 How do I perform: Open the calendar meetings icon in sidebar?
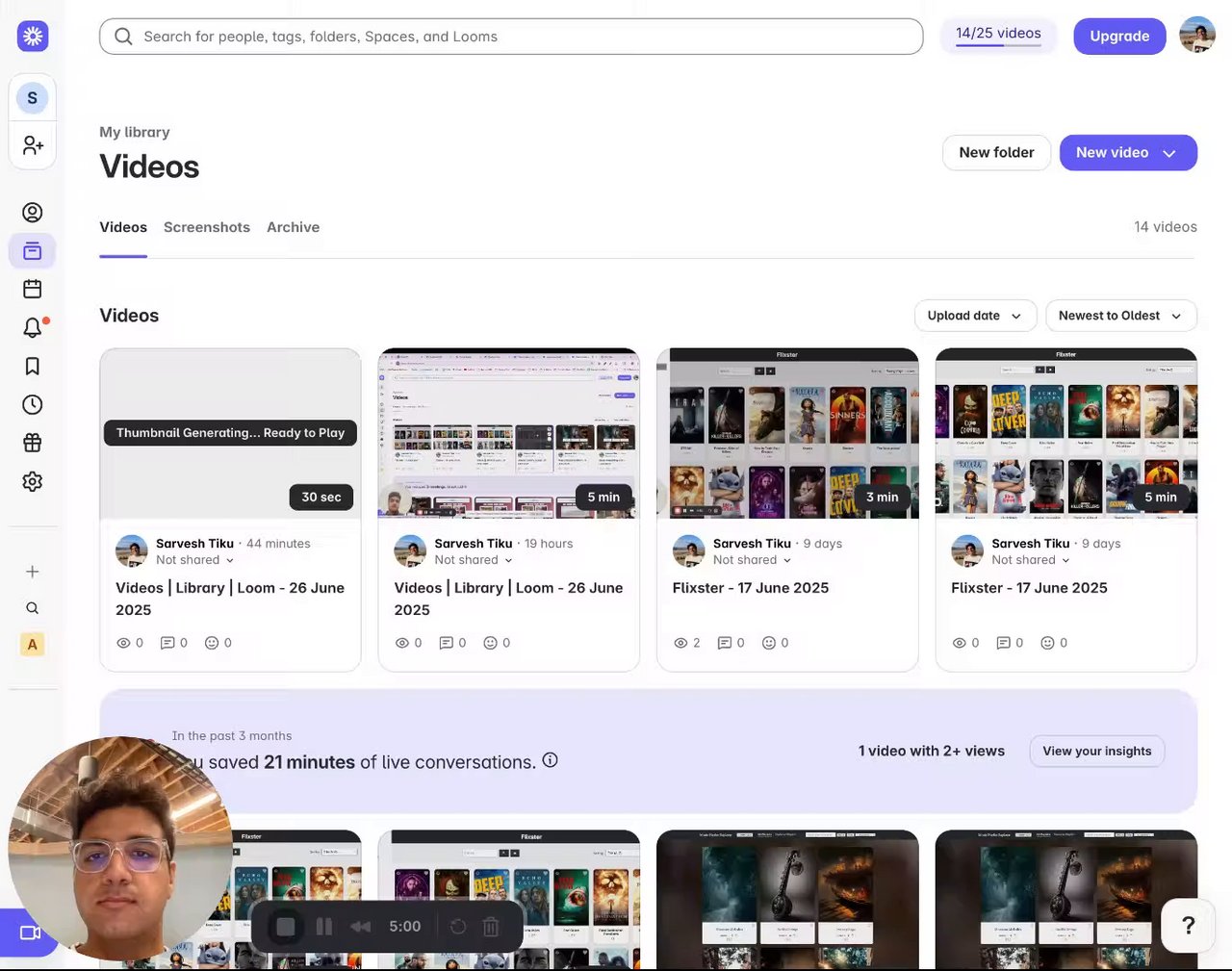(33, 289)
